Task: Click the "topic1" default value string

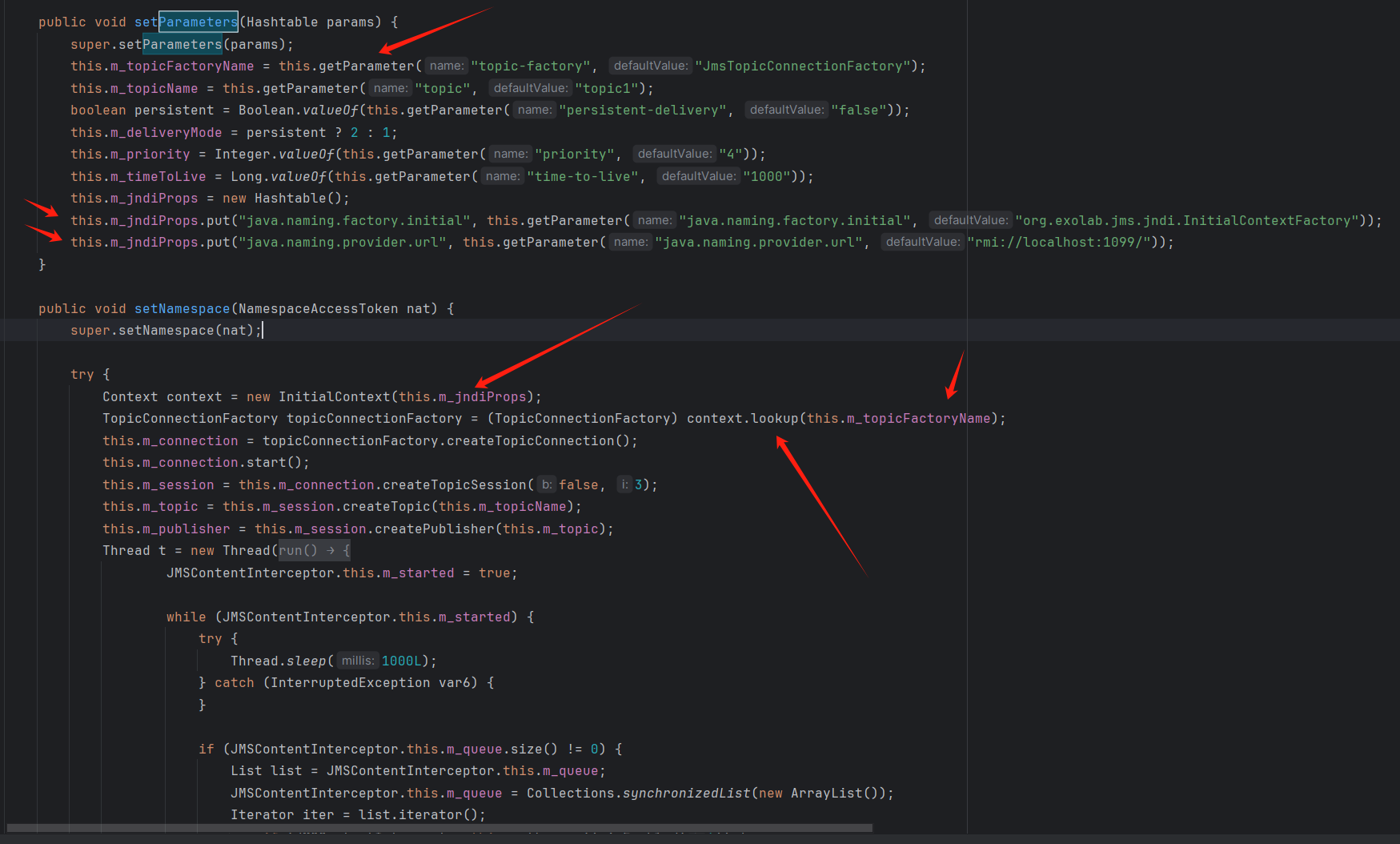Action: click(x=606, y=88)
